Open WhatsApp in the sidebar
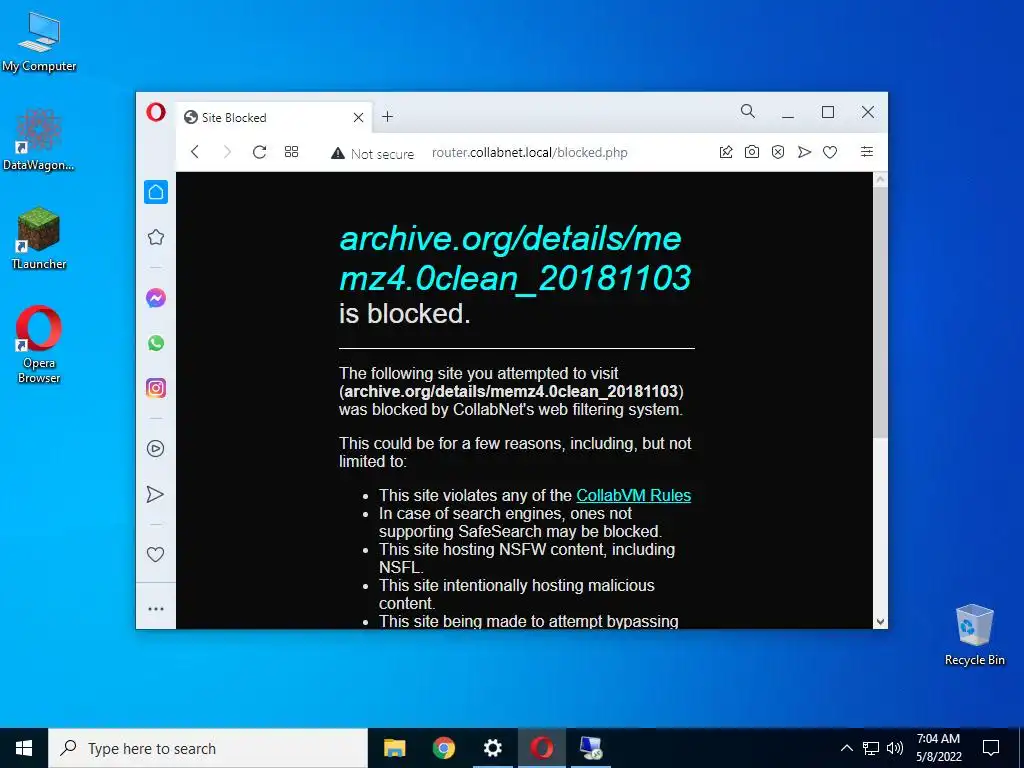 coord(155,343)
